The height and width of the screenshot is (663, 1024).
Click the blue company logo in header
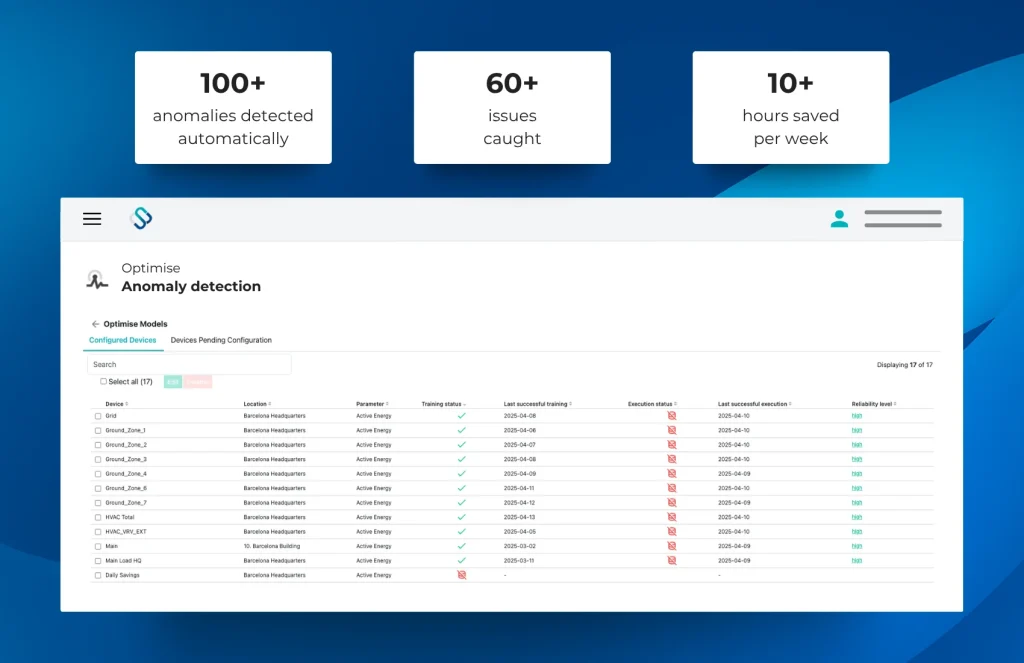coord(141,219)
